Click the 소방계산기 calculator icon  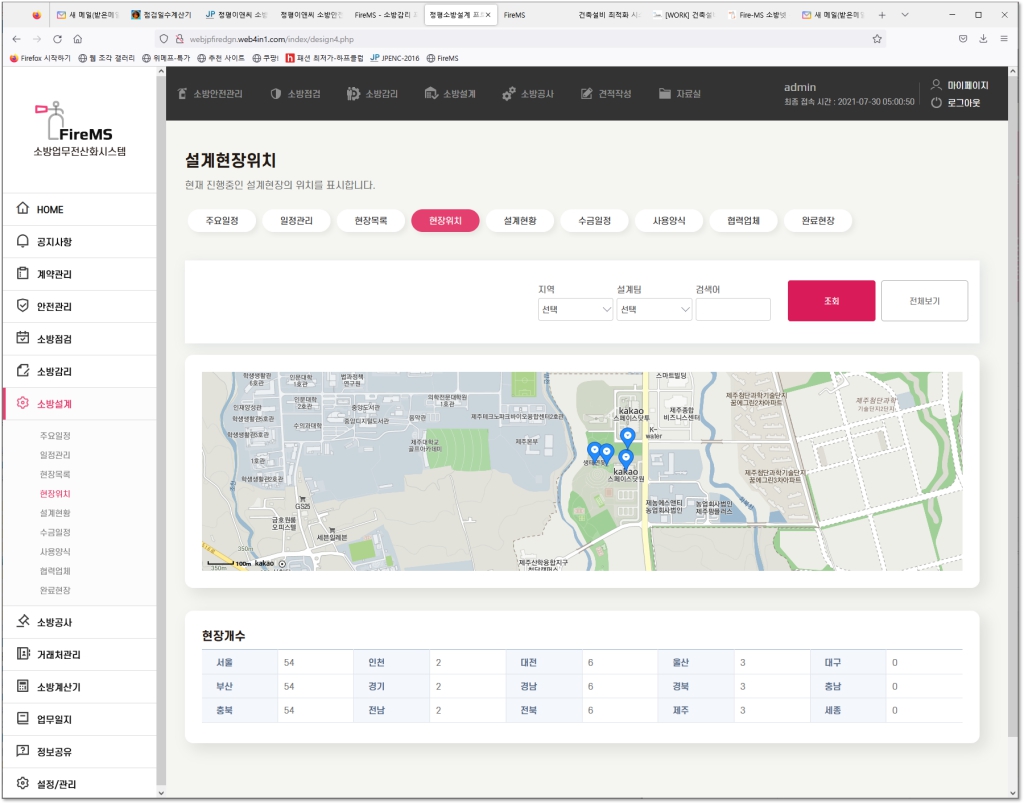pos(23,687)
